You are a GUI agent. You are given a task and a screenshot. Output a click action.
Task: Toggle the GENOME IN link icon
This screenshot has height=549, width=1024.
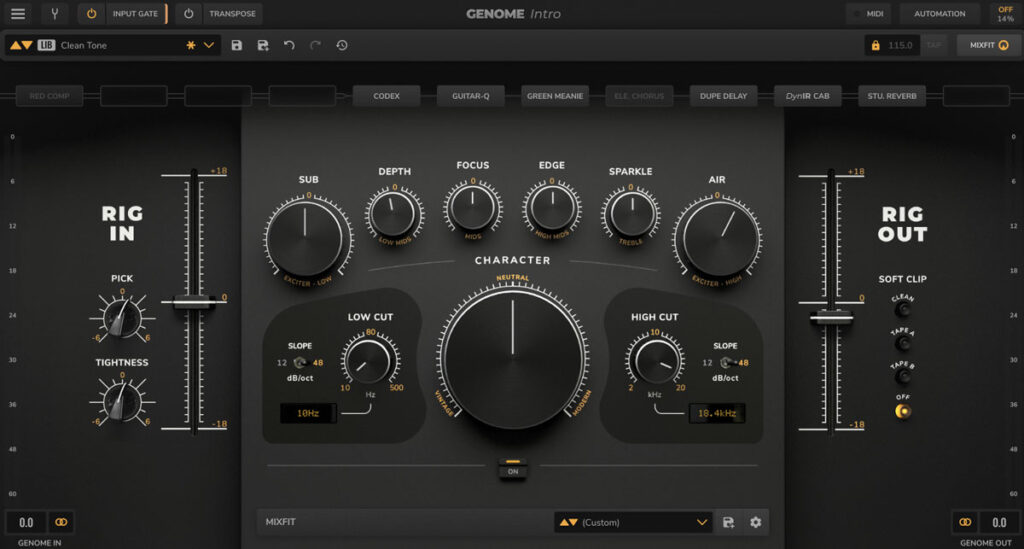pos(61,522)
